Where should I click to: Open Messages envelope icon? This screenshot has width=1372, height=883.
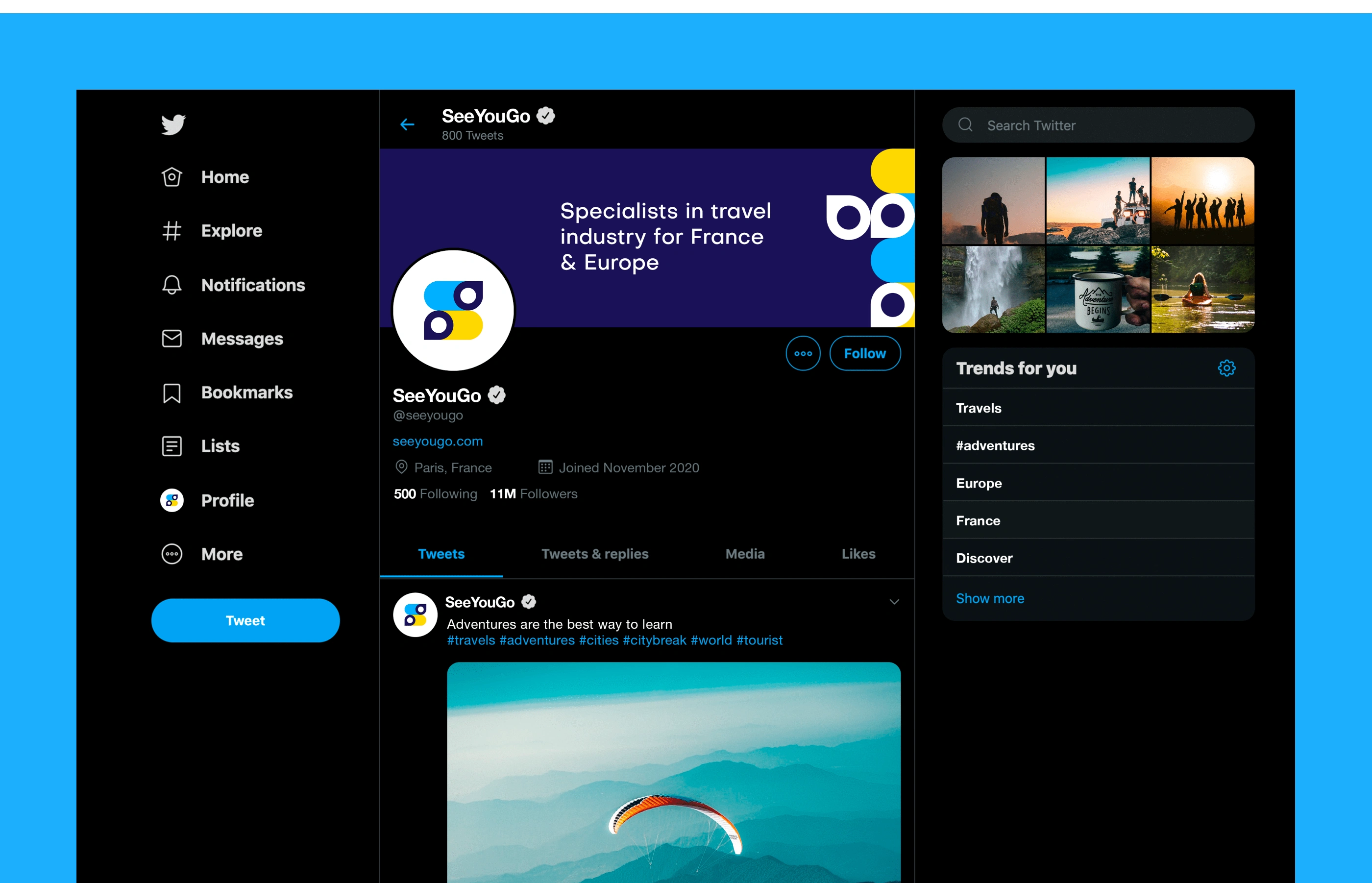click(171, 339)
